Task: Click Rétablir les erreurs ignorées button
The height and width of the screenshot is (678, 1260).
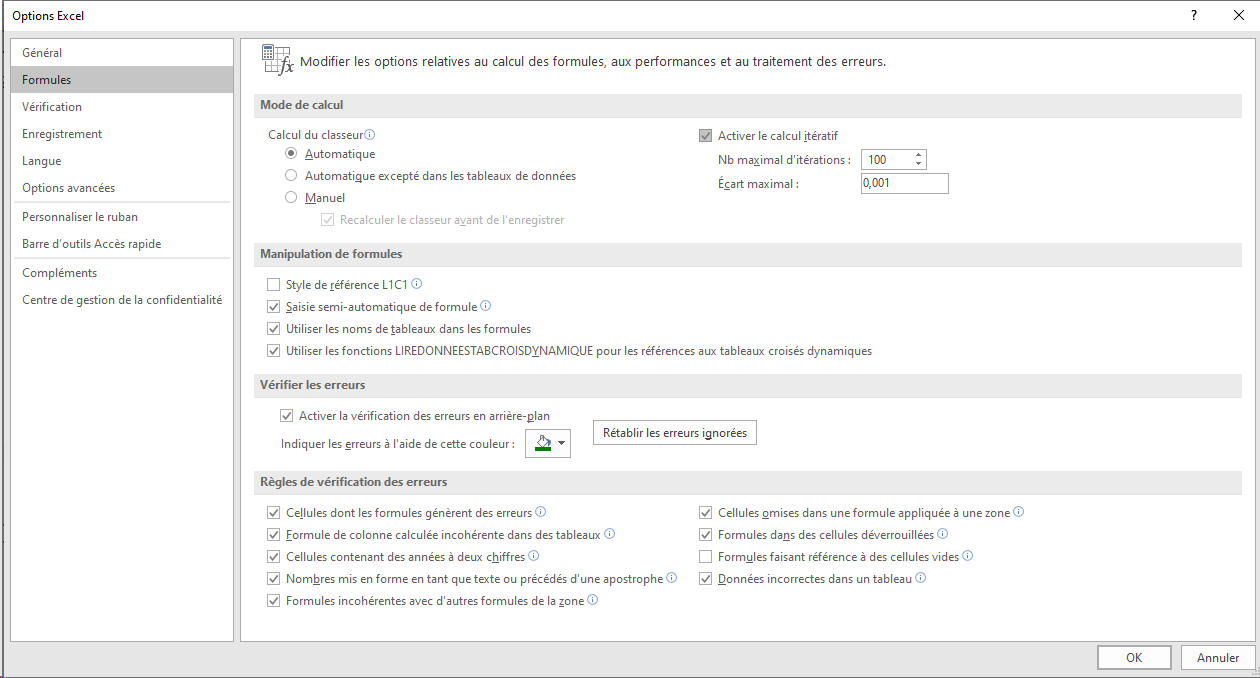Action: coord(675,433)
